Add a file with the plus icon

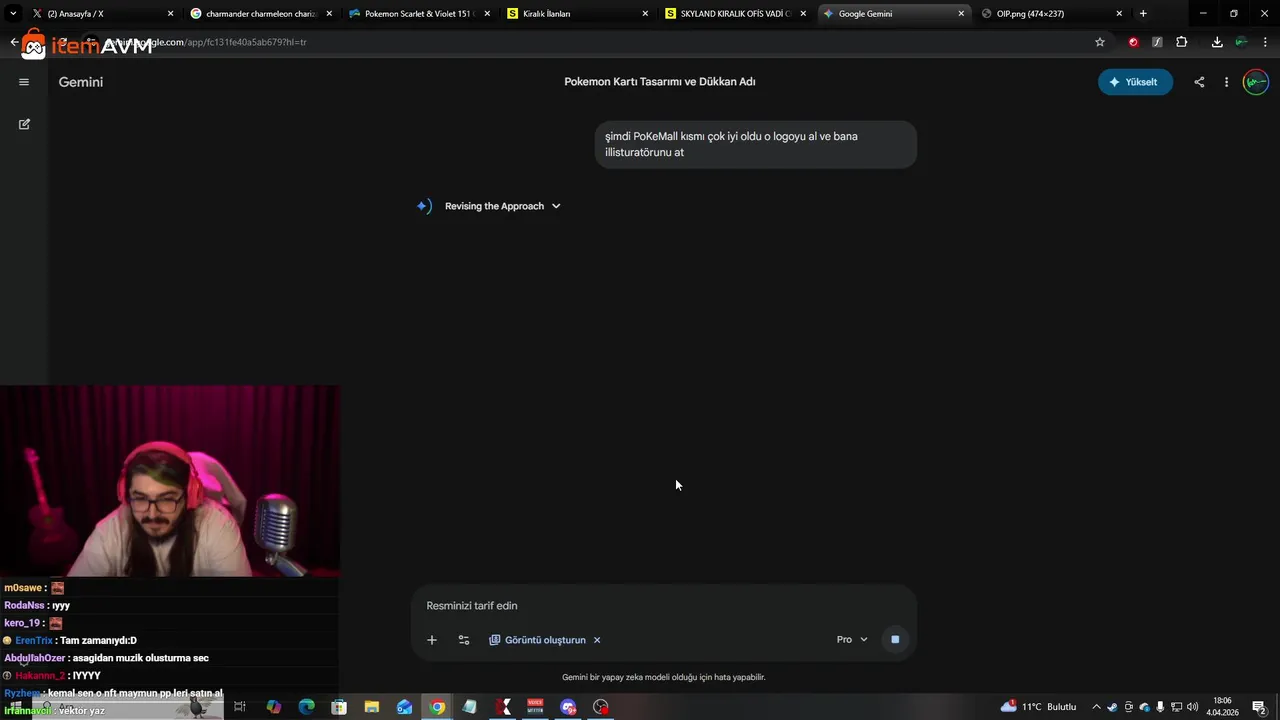[x=432, y=640]
